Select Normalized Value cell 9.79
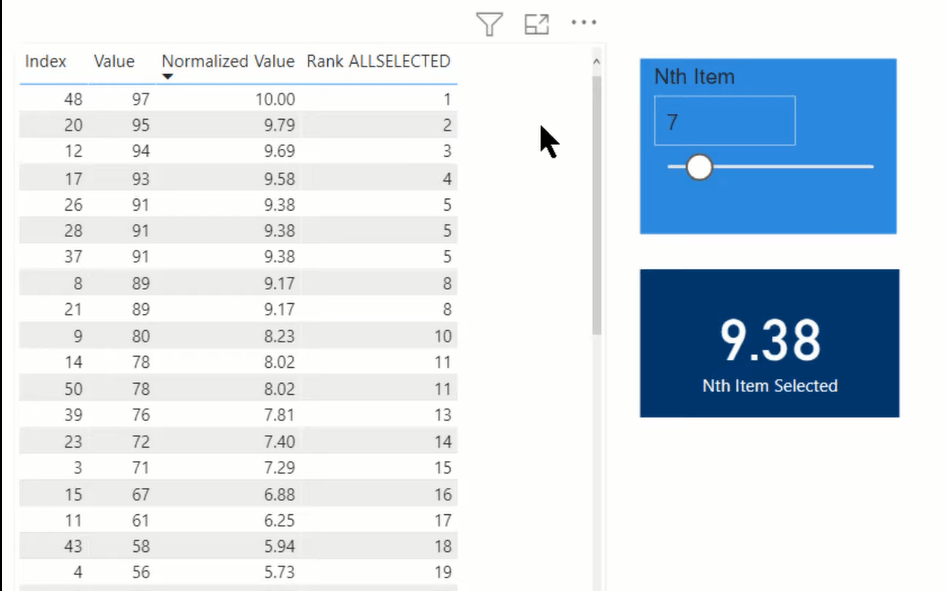The image size is (947, 591). click(279, 125)
